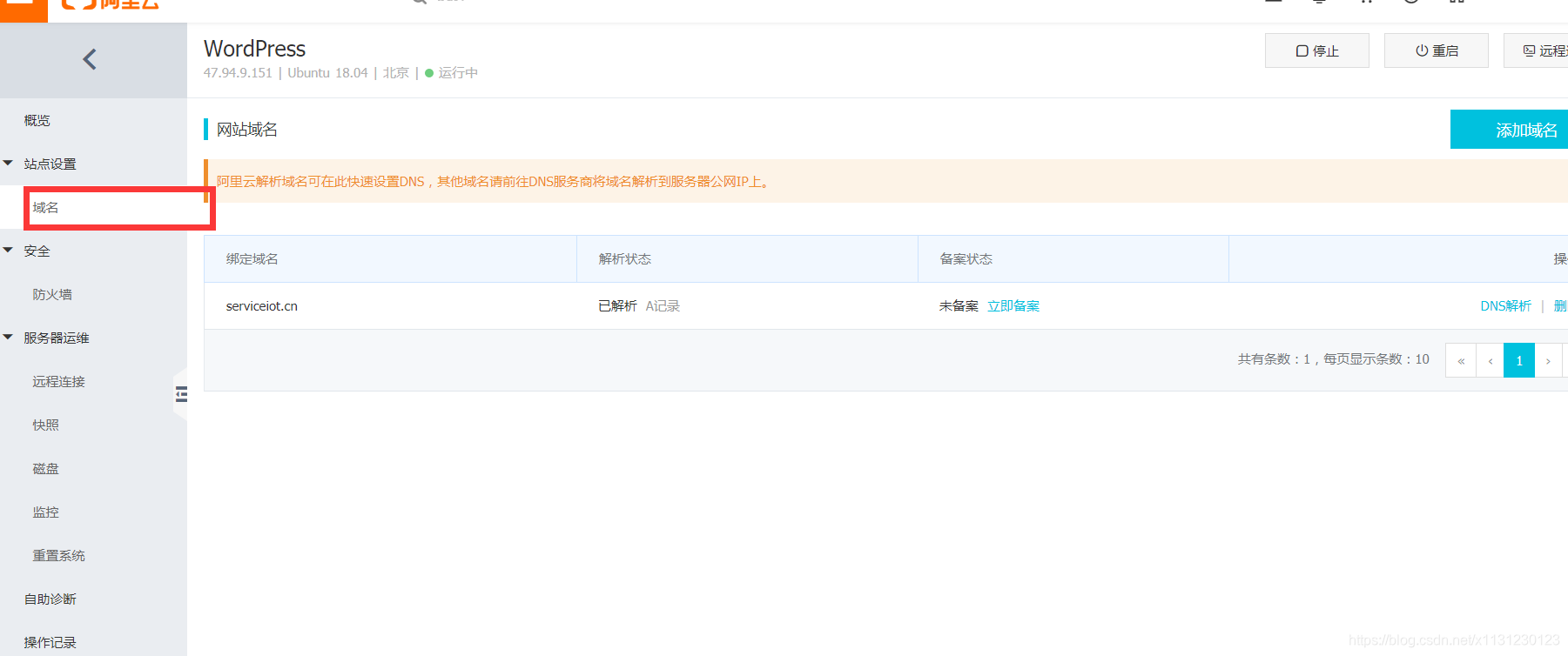Image resolution: width=1568 pixels, height=656 pixels.
Task: Collapse the 服务器运维 section
Action: tap(57, 338)
